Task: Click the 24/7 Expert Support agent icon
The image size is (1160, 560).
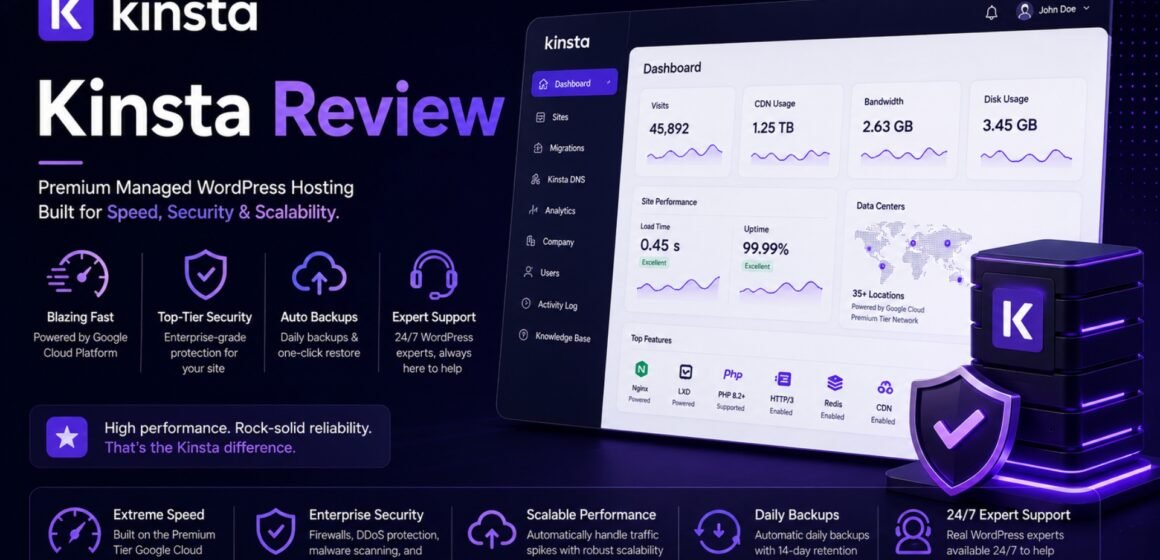Action: (913, 531)
